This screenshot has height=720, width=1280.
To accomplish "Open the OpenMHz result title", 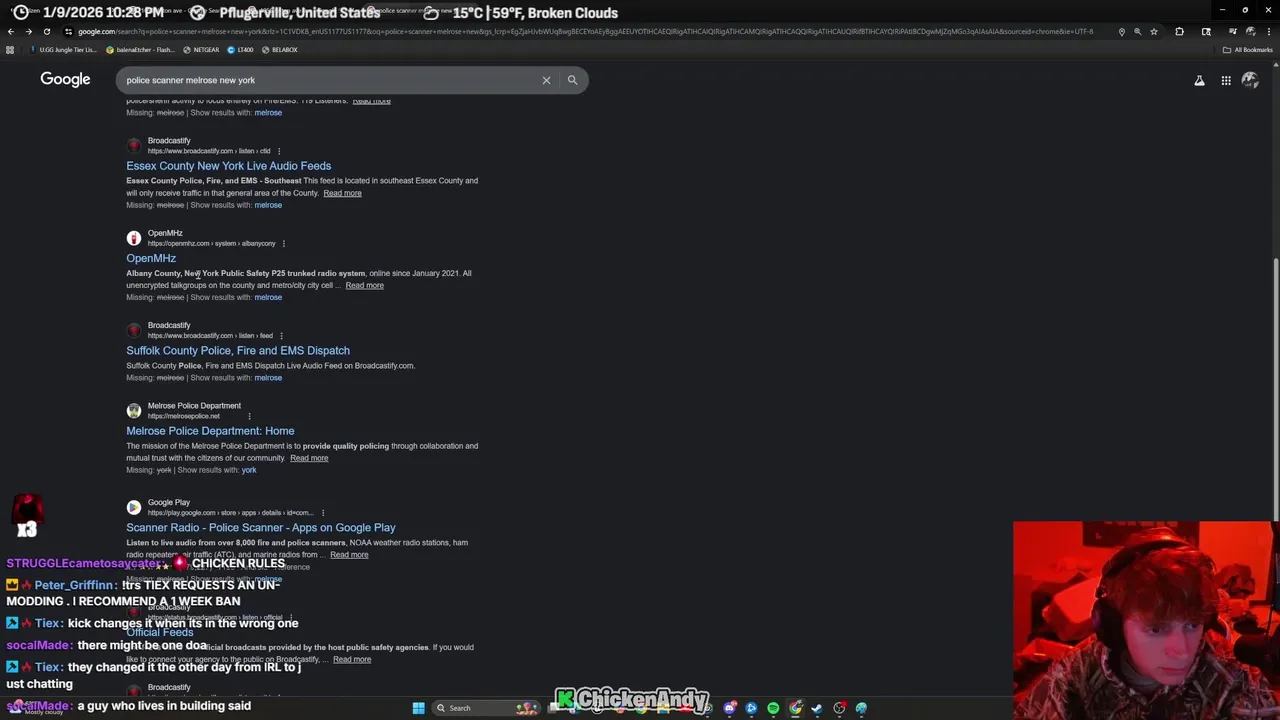I will (x=151, y=258).
